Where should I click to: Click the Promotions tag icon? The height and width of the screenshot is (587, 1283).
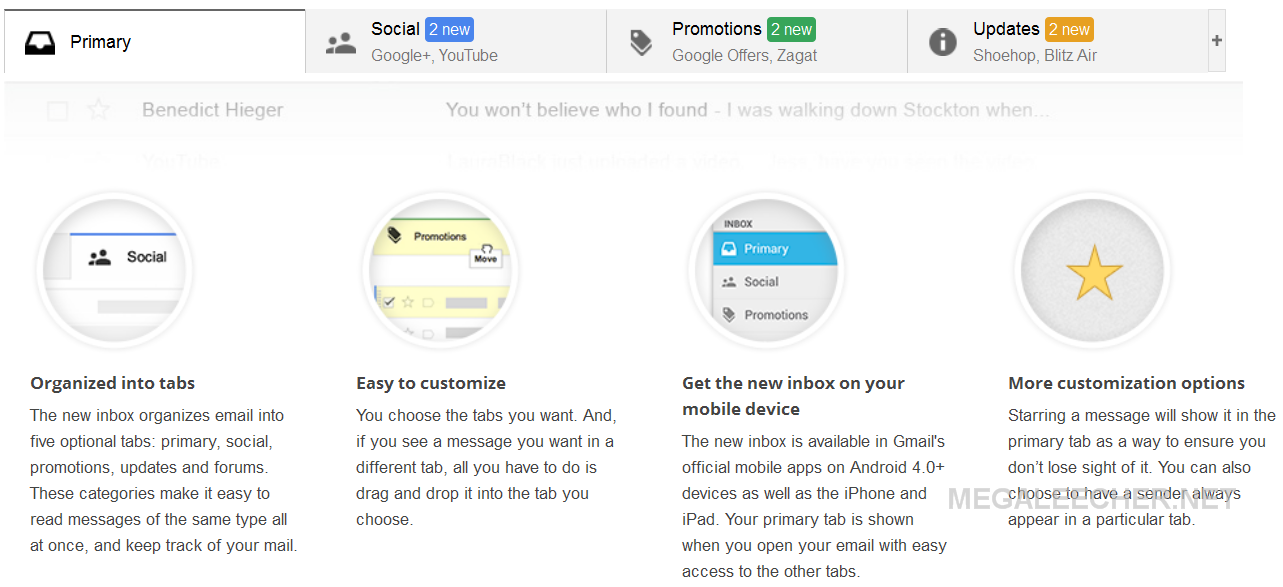tap(641, 42)
